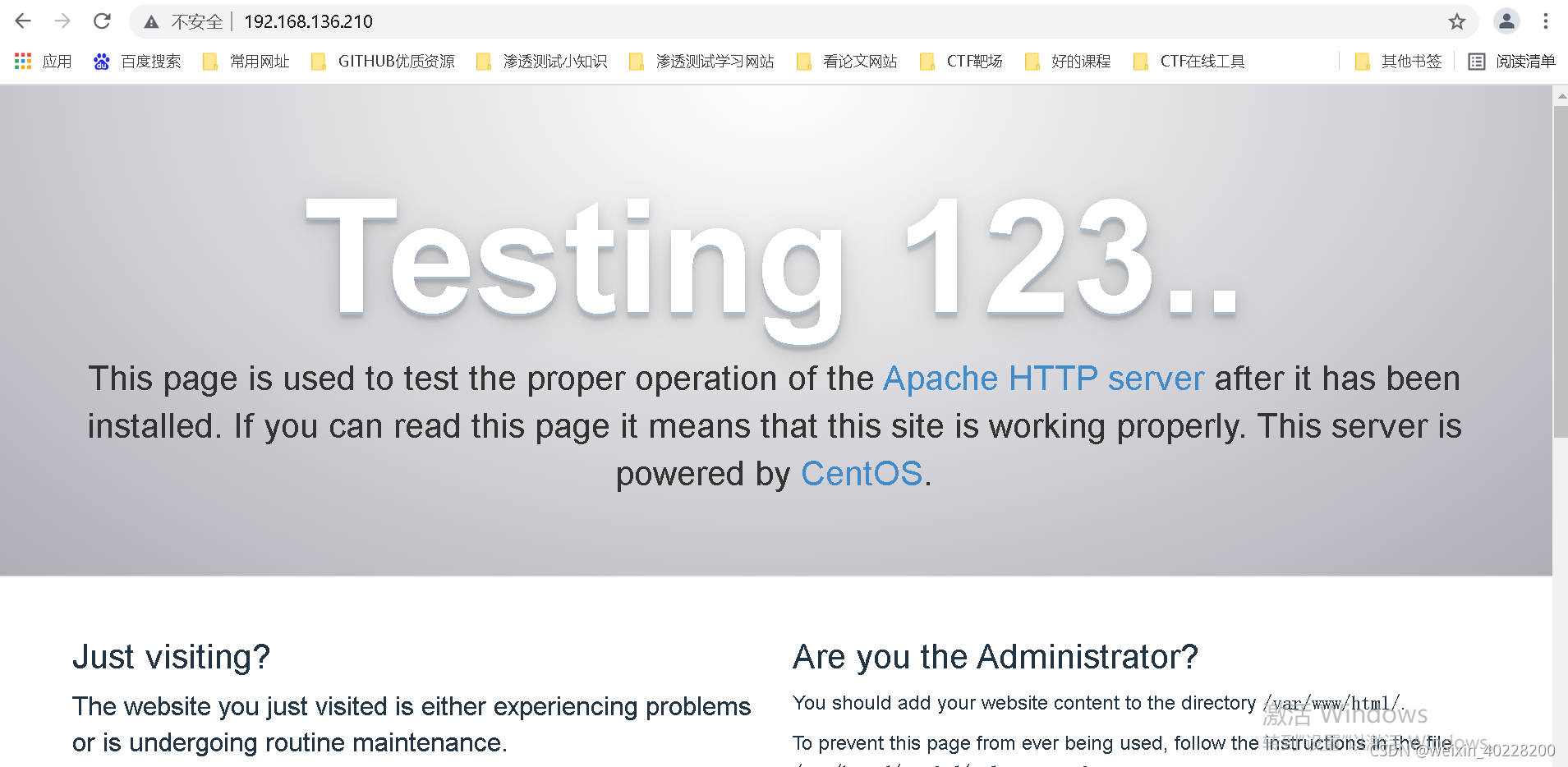The image size is (1568, 767).
Task: Open the Chrome three-dot menu
Action: [1546, 21]
